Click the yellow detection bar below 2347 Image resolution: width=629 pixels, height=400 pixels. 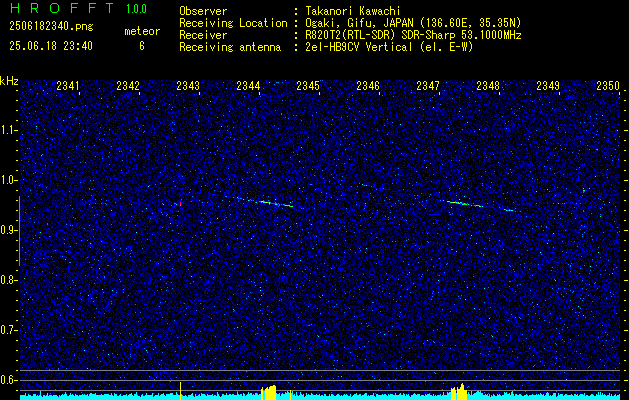click(459, 392)
